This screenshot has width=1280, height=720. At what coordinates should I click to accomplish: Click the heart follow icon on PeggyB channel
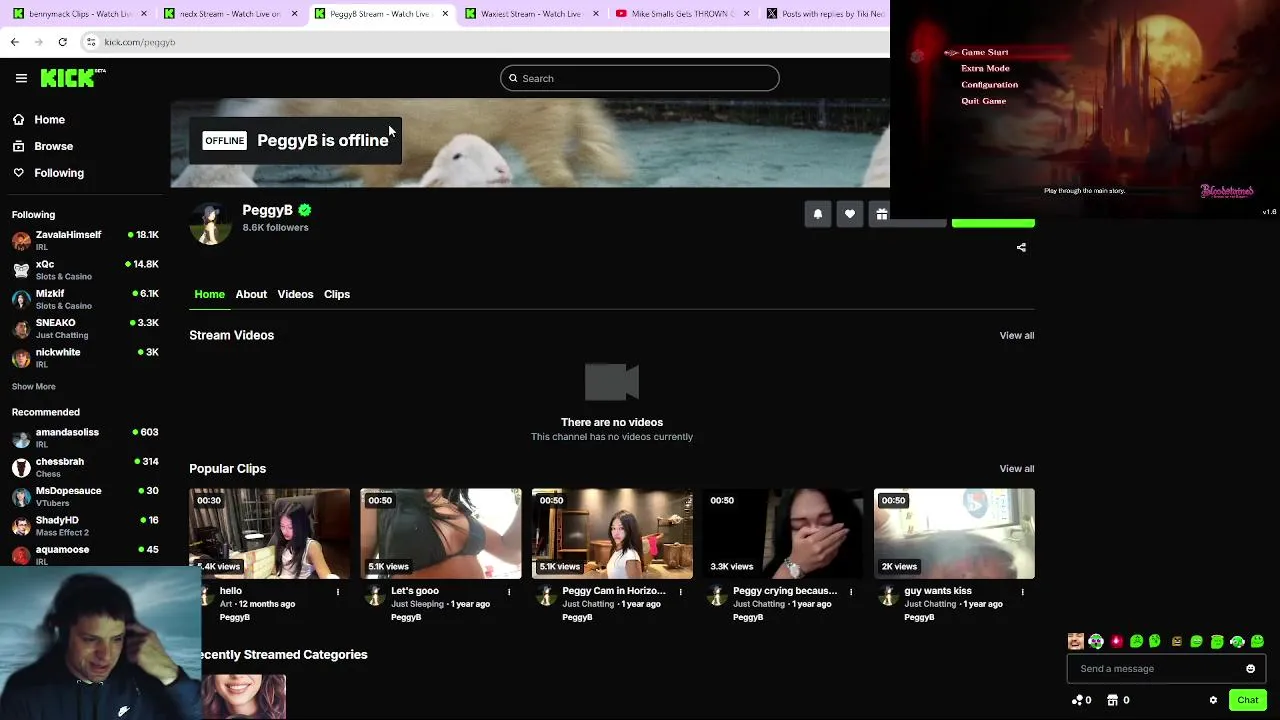pos(850,214)
